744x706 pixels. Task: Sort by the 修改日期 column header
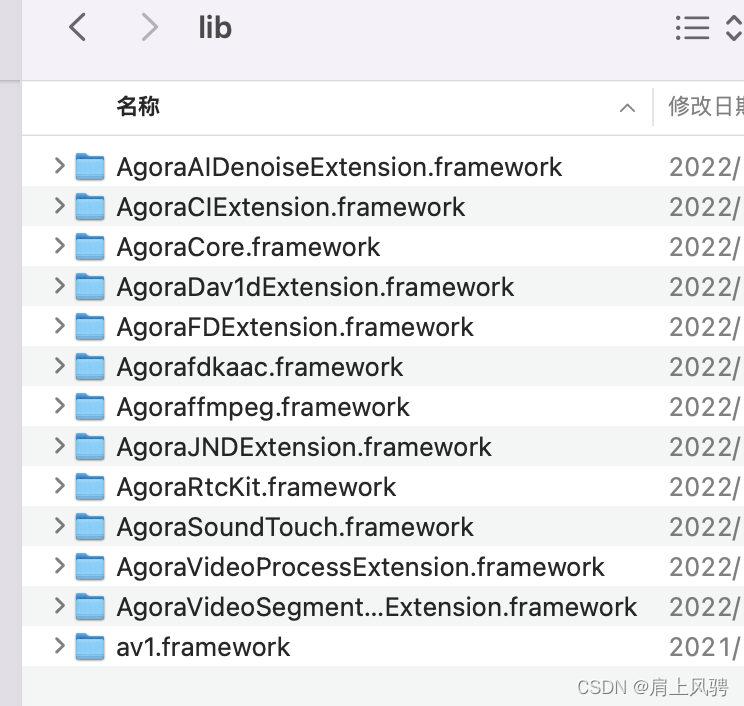pyautogui.click(x=706, y=106)
